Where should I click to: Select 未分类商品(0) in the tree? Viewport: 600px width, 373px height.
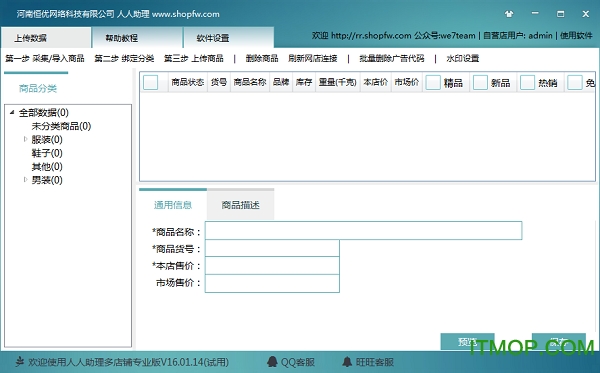click(x=61, y=126)
